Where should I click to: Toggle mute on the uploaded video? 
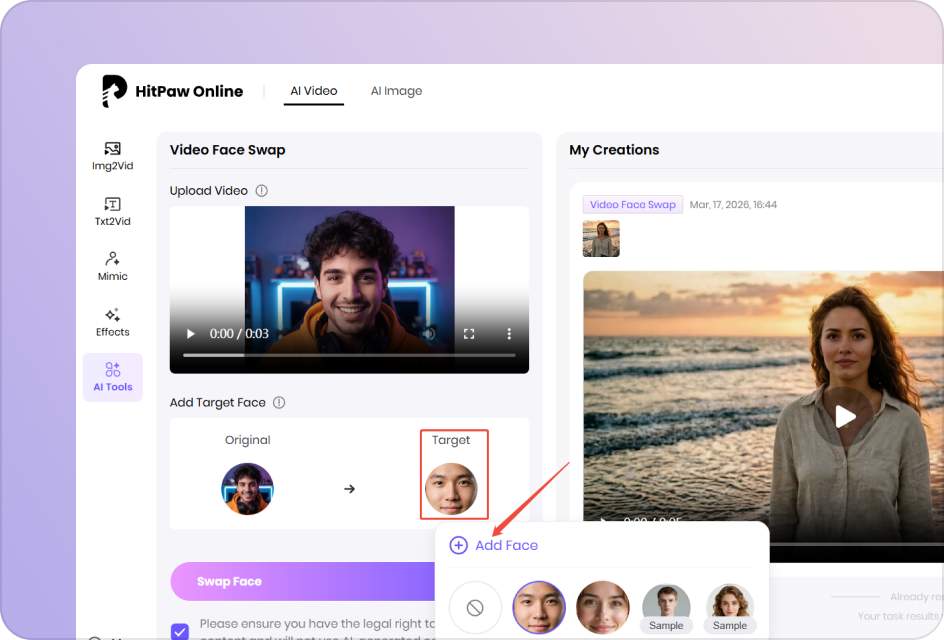[x=430, y=334]
